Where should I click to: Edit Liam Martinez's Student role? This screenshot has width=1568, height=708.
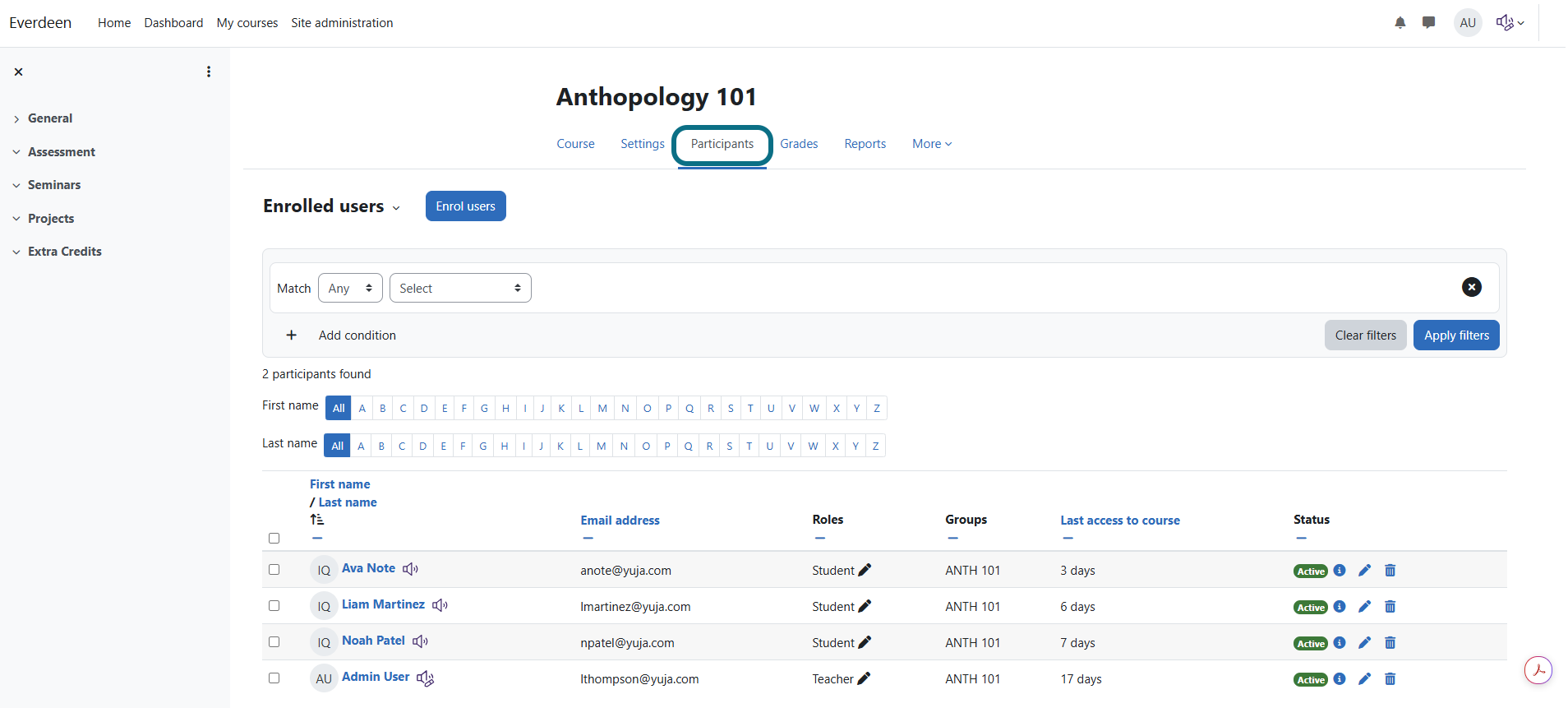[x=865, y=606]
